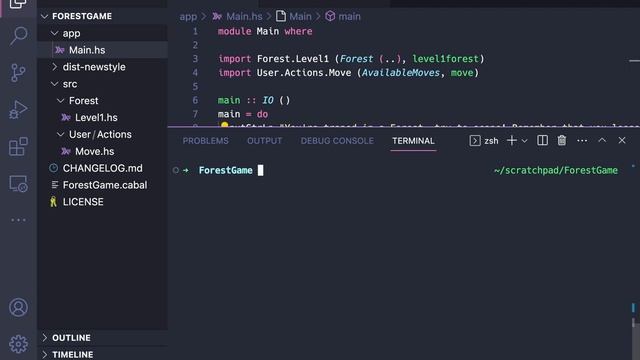Kill terminal with trash icon
This screenshot has height=360, width=640.
(x=562, y=140)
